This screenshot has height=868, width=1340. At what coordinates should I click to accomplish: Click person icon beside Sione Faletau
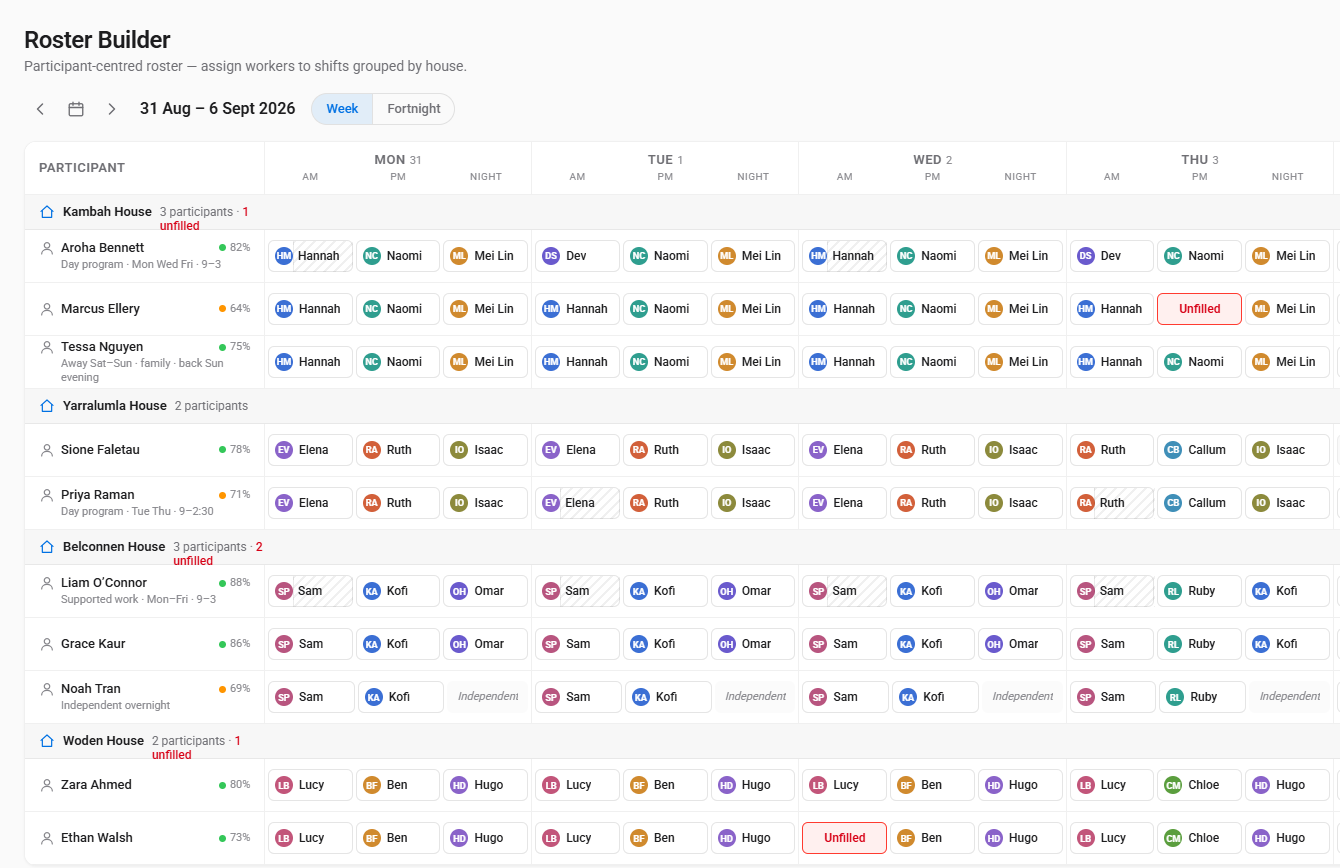click(x=46, y=450)
